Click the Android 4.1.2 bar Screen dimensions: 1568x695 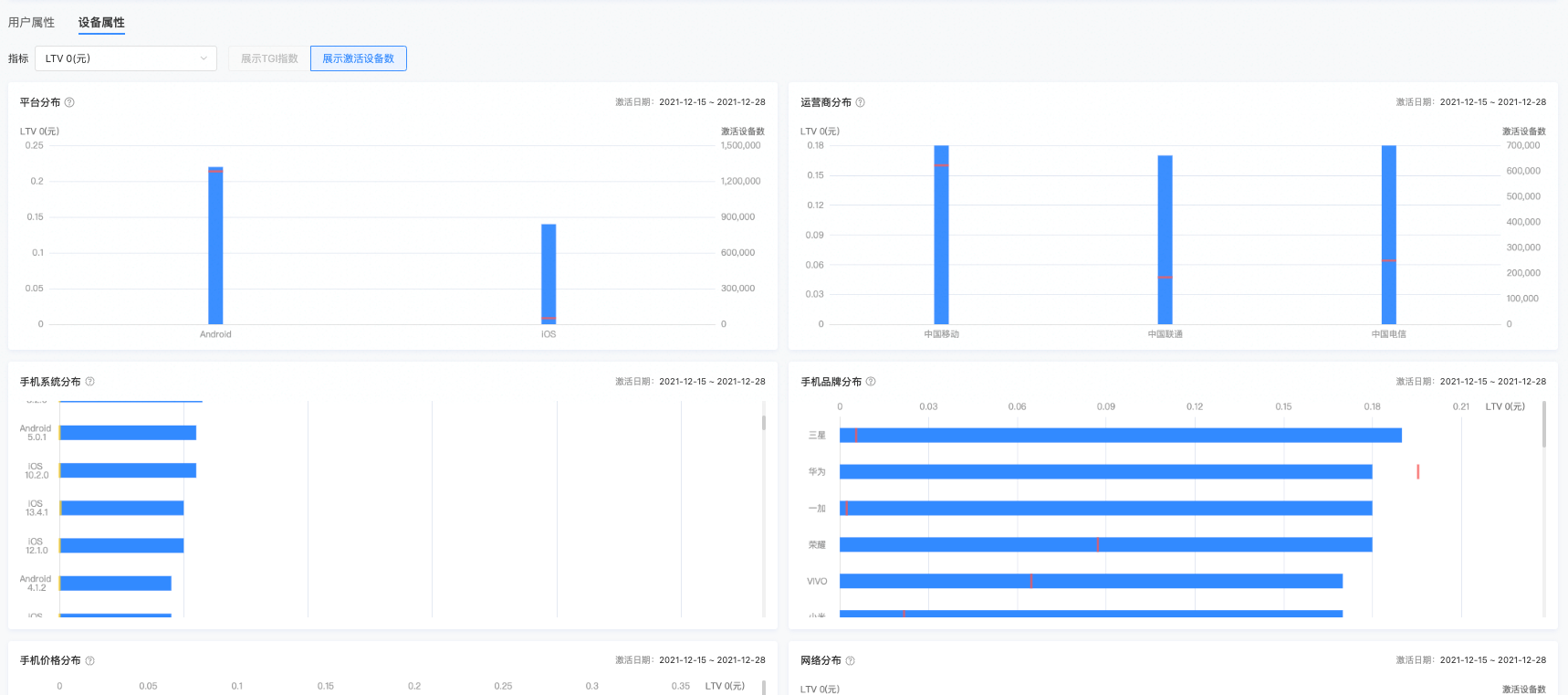click(115, 583)
